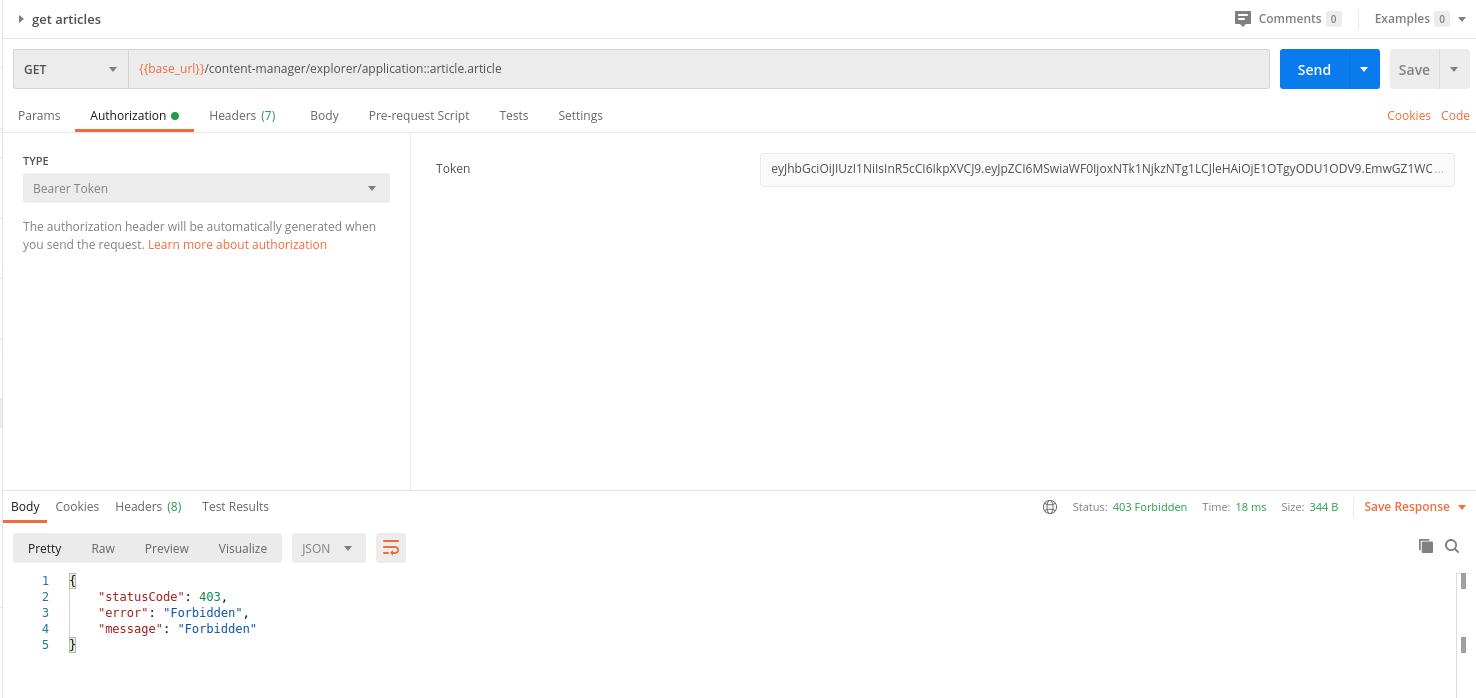
Task: Switch to the Params tab
Action: (x=39, y=115)
